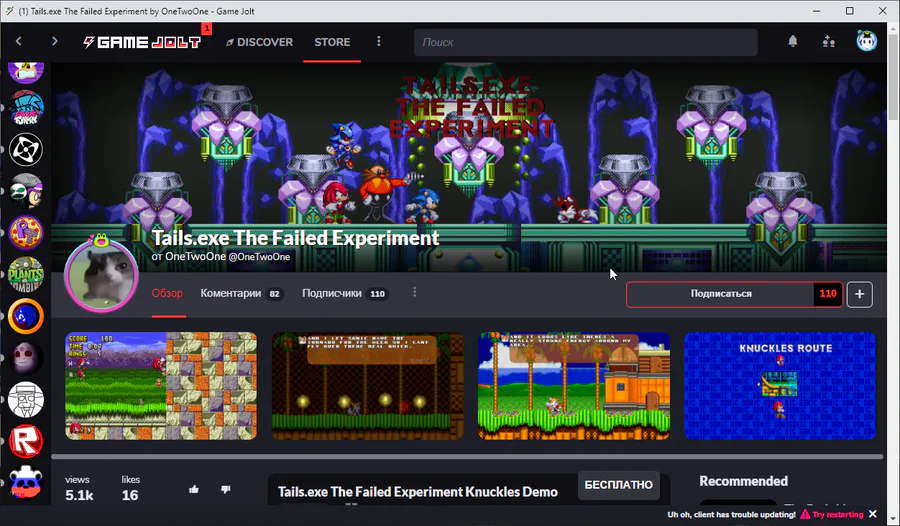Open the Discover page
Viewport: 900px width, 526px height.
tap(259, 42)
